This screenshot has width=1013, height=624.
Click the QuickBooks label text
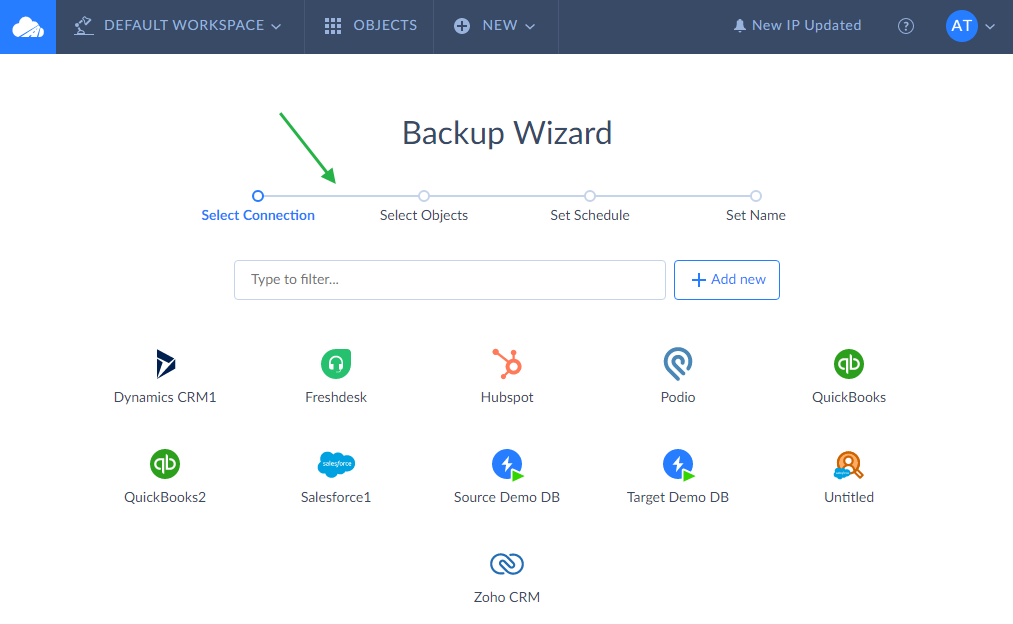tap(849, 397)
